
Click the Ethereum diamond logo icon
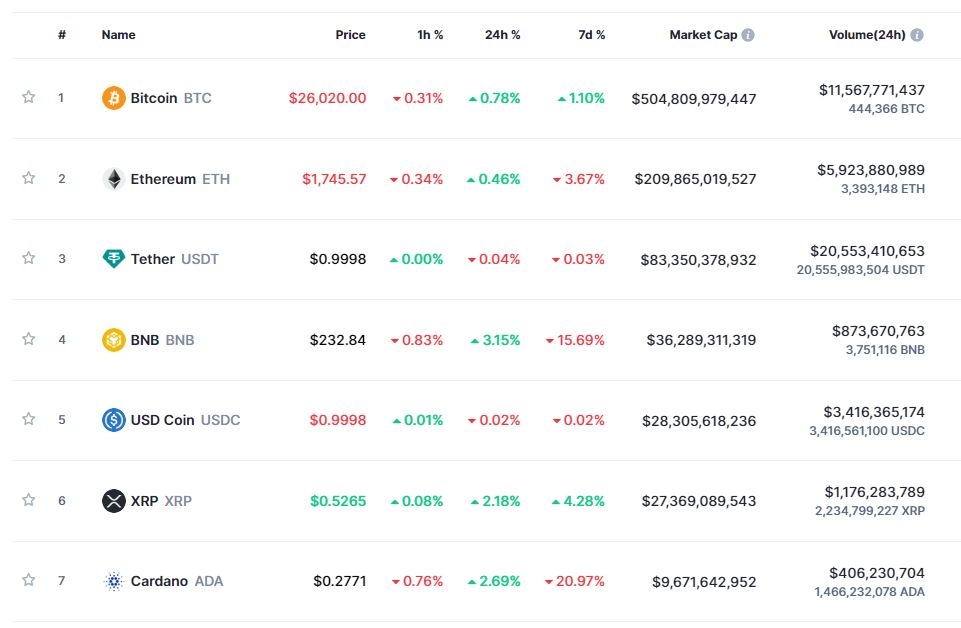coord(114,179)
